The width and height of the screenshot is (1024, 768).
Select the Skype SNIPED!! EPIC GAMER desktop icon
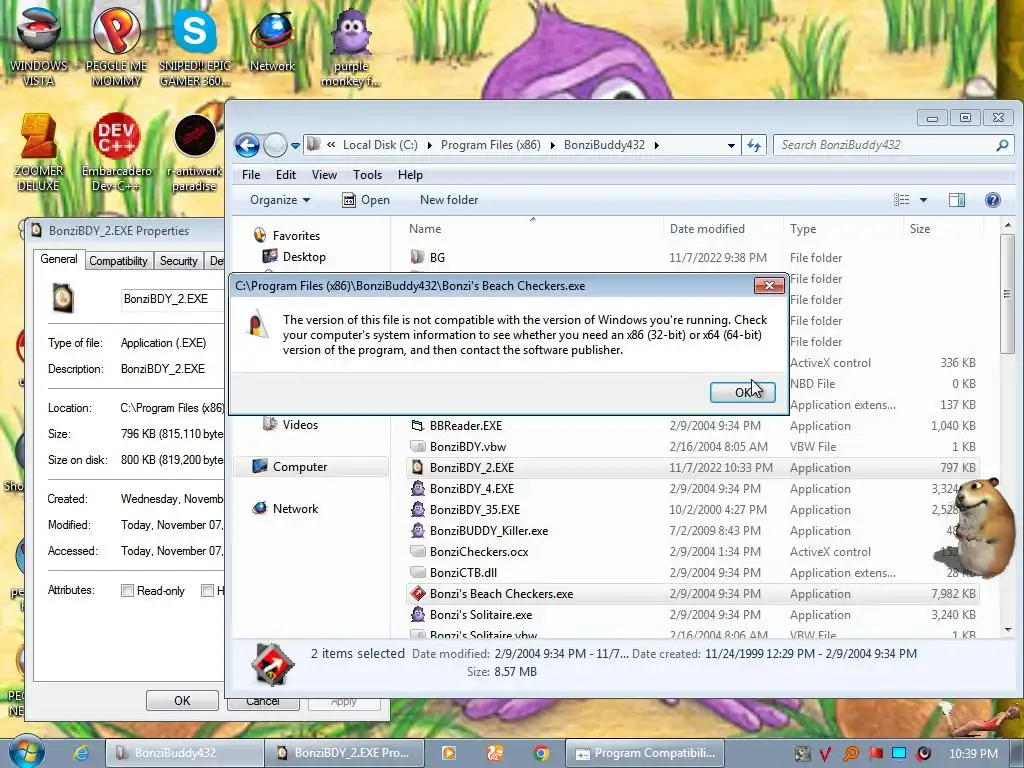coord(195,46)
